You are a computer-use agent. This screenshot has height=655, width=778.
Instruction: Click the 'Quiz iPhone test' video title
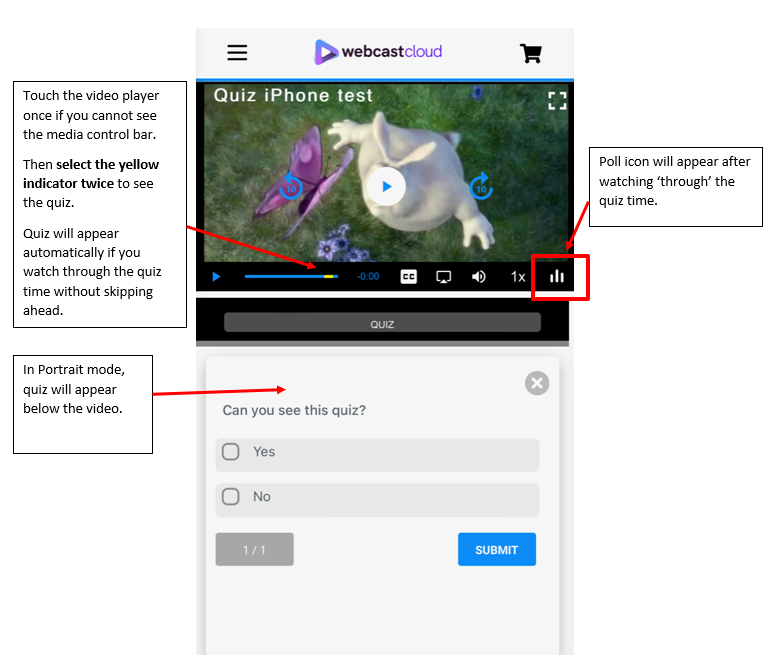click(293, 95)
